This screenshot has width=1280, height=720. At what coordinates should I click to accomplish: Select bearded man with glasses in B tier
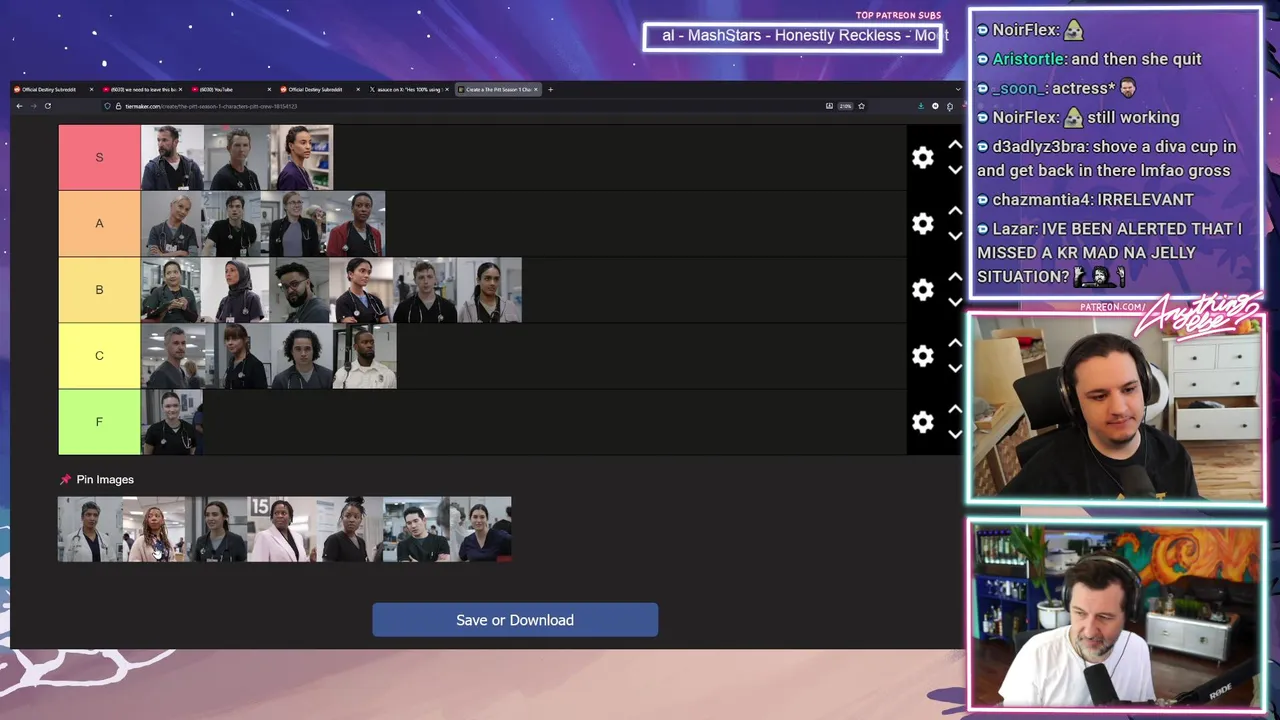[300, 289]
